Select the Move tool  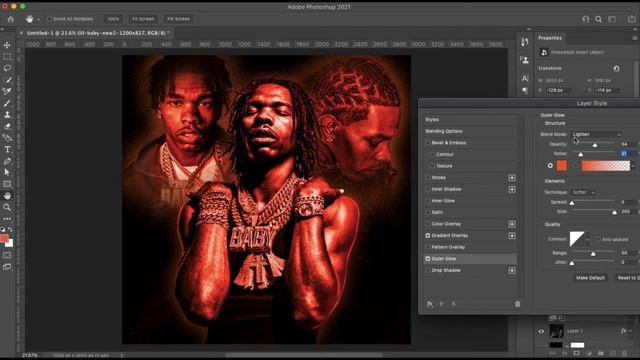coord(7,45)
